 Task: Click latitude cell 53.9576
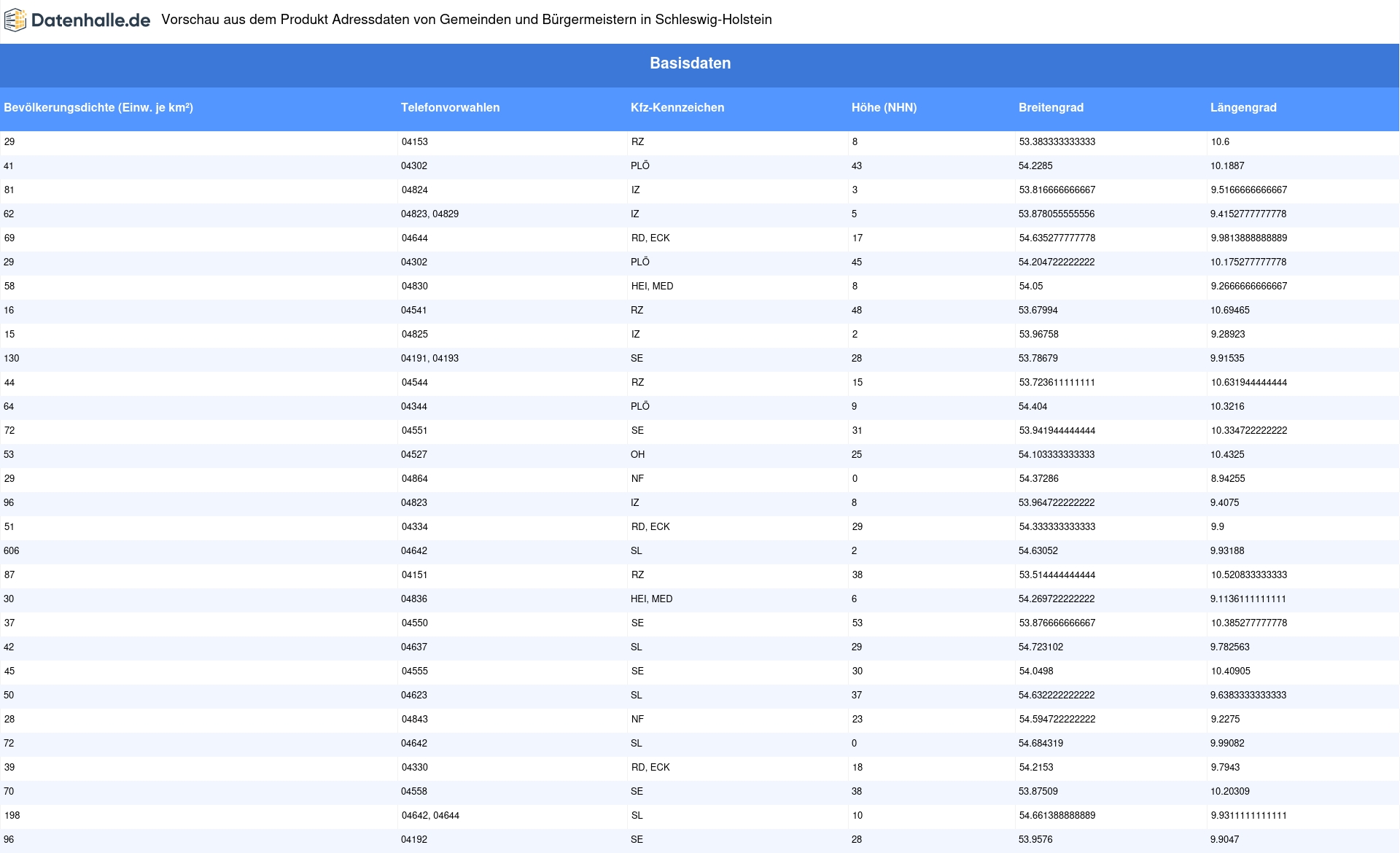(x=1035, y=840)
